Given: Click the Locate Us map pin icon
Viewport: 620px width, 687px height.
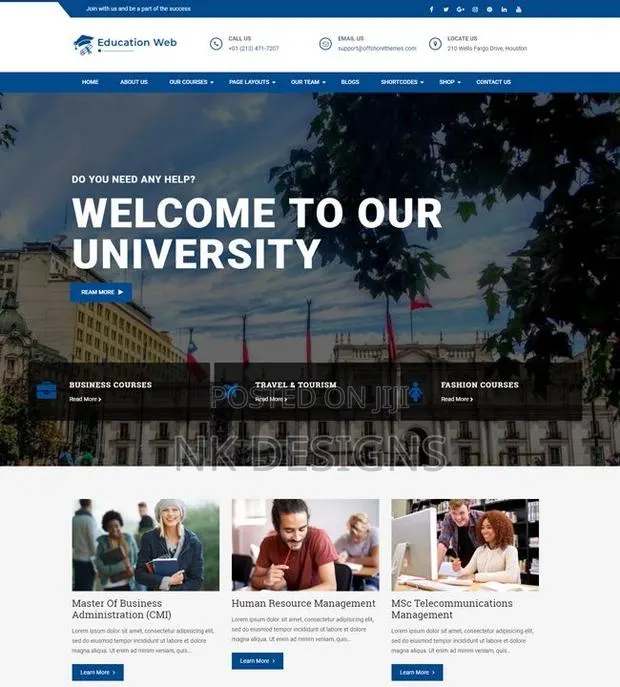Looking at the screenshot, I should (x=435, y=44).
